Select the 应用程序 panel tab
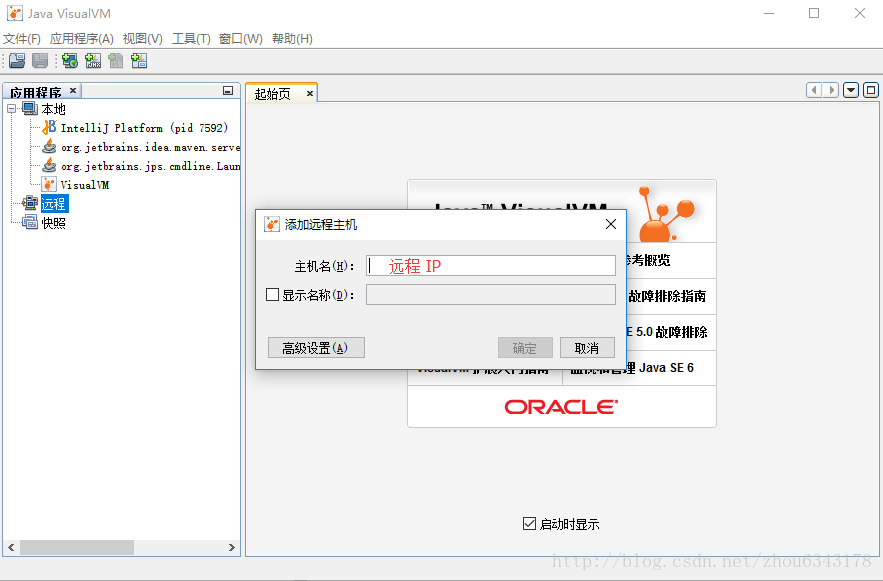The image size is (883, 581). coord(35,92)
